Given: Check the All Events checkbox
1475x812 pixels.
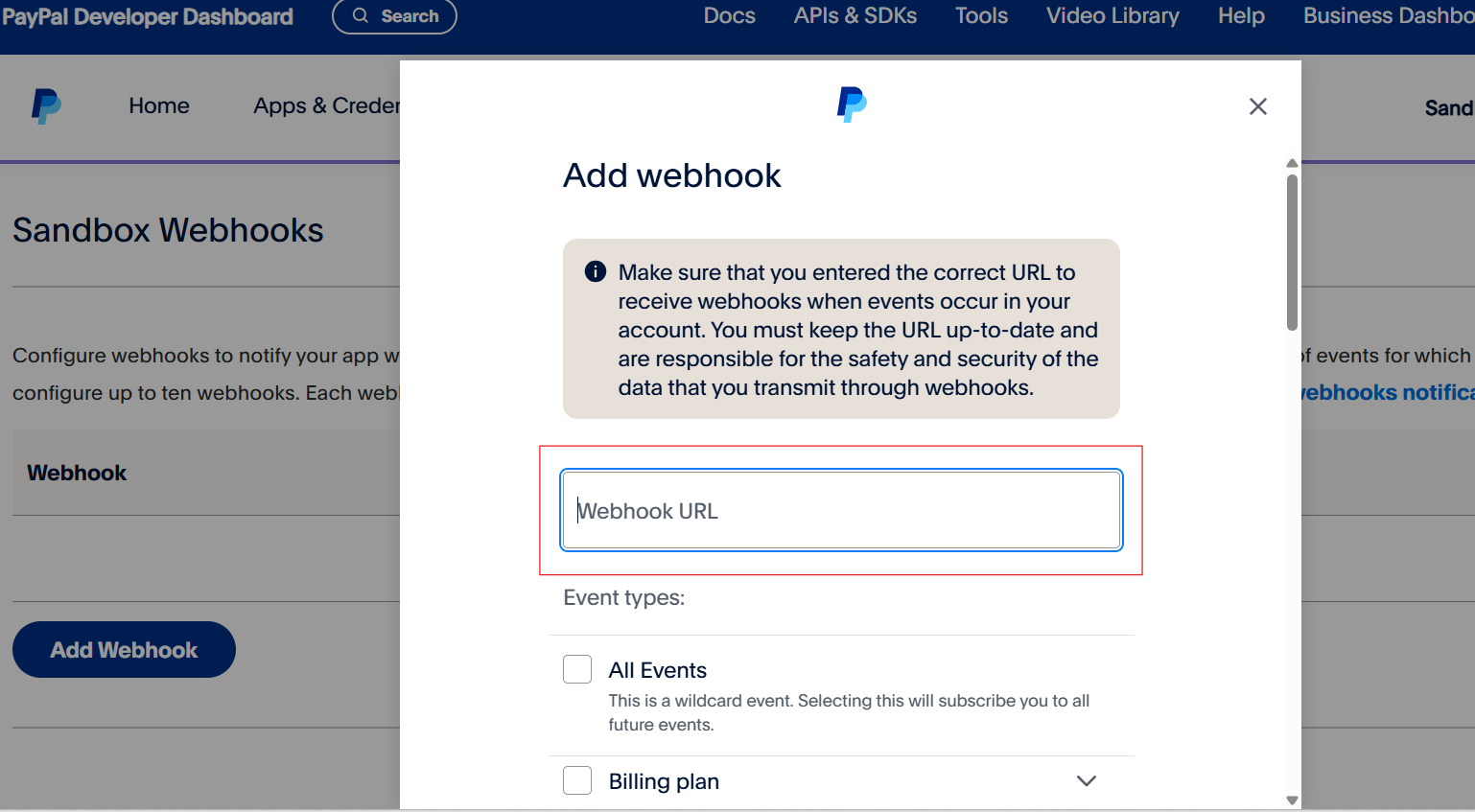Looking at the screenshot, I should click(577, 669).
